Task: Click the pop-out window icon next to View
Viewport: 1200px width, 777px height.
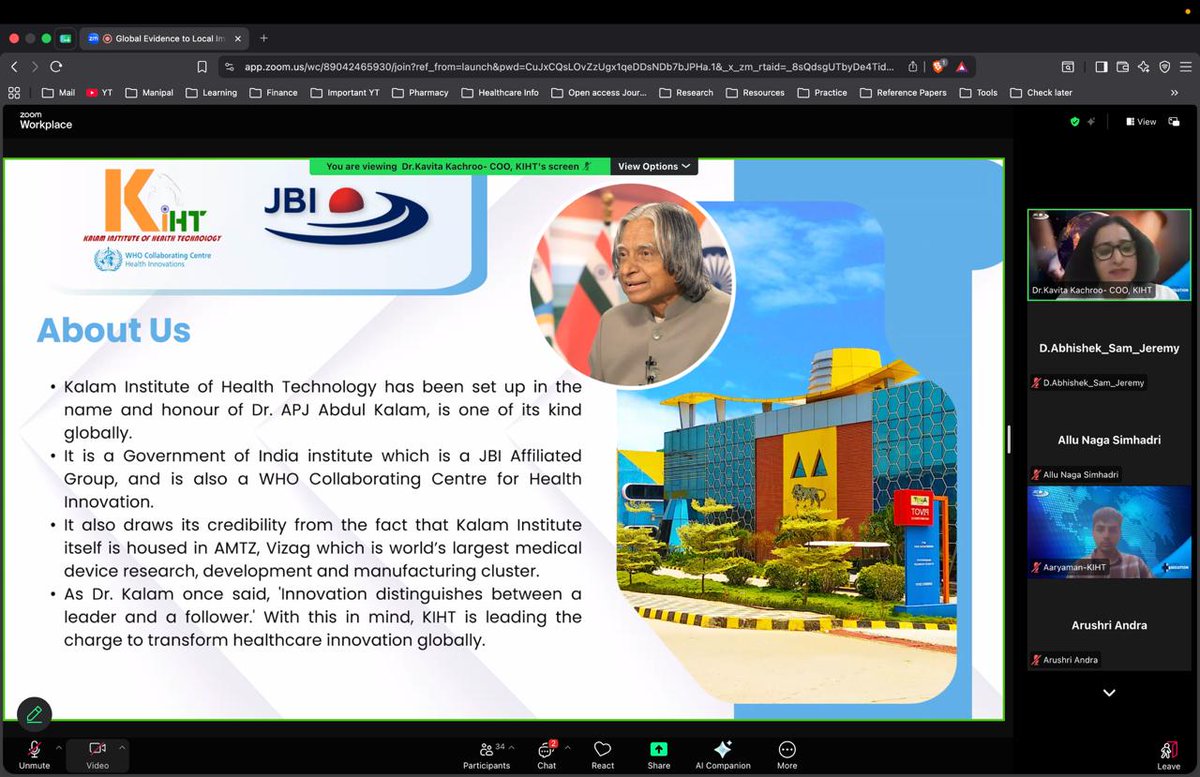Action: coord(1174,121)
